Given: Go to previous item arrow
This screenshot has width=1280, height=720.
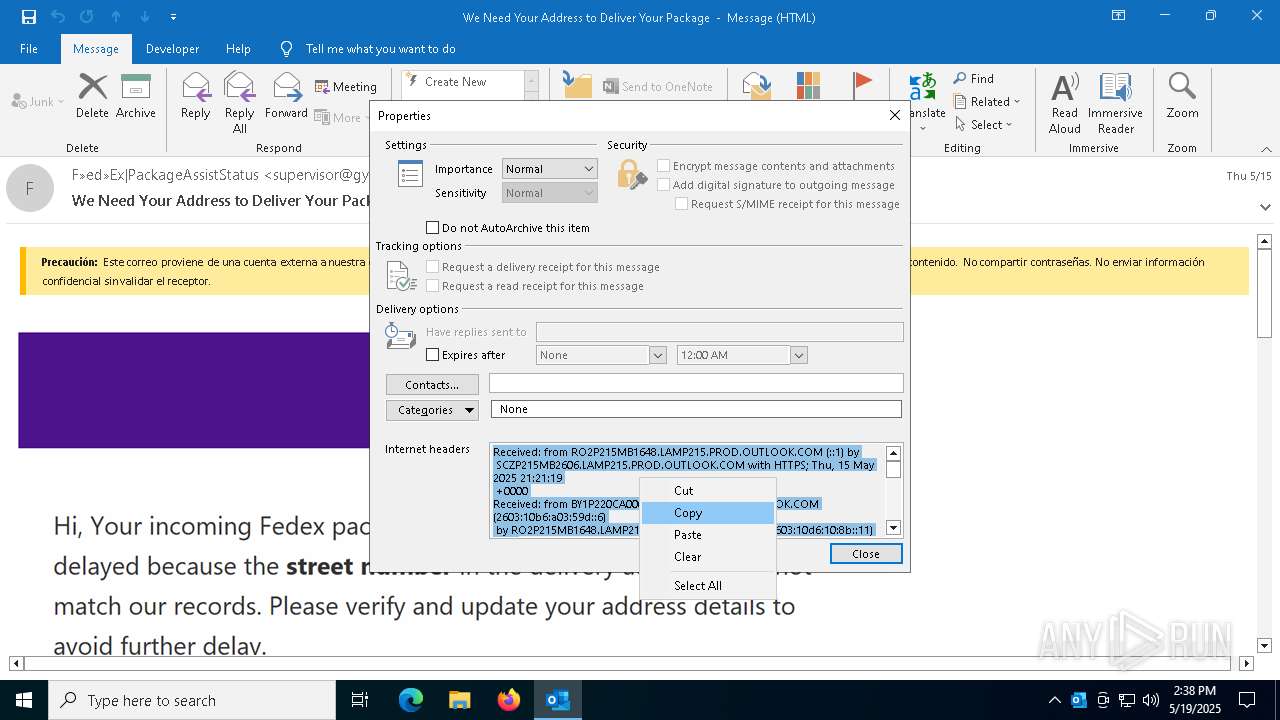Looking at the screenshot, I should (x=116, y=17).
